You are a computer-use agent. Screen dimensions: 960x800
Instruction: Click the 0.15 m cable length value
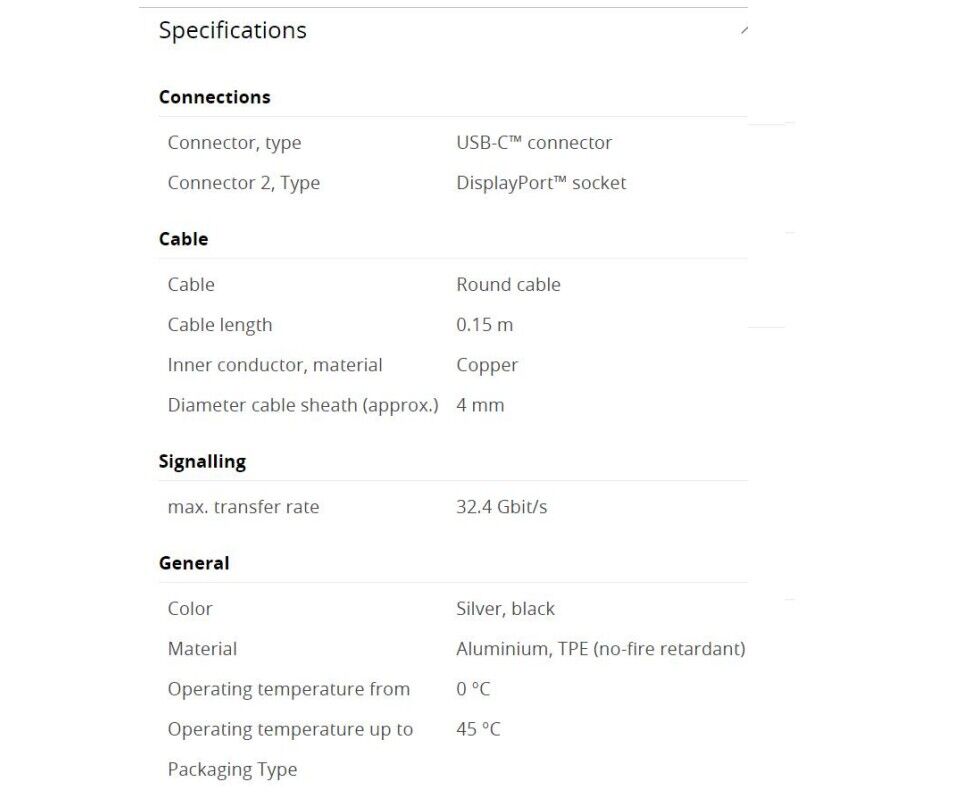point(484,325)
